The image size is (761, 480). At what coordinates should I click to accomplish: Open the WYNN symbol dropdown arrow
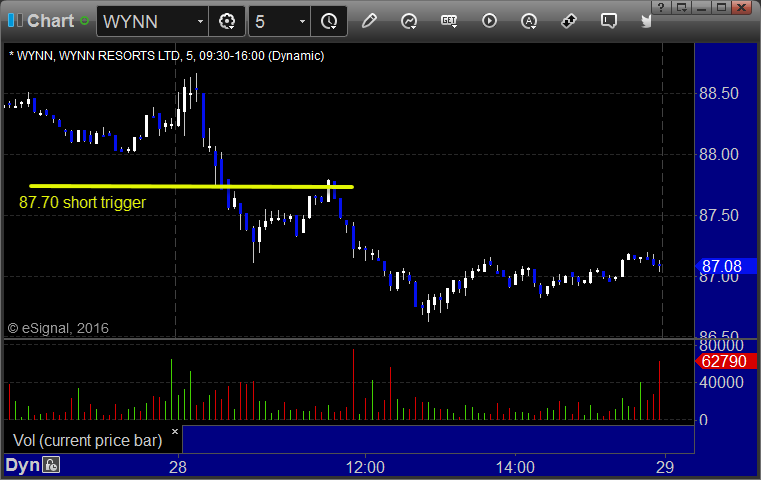pos(200,21)
